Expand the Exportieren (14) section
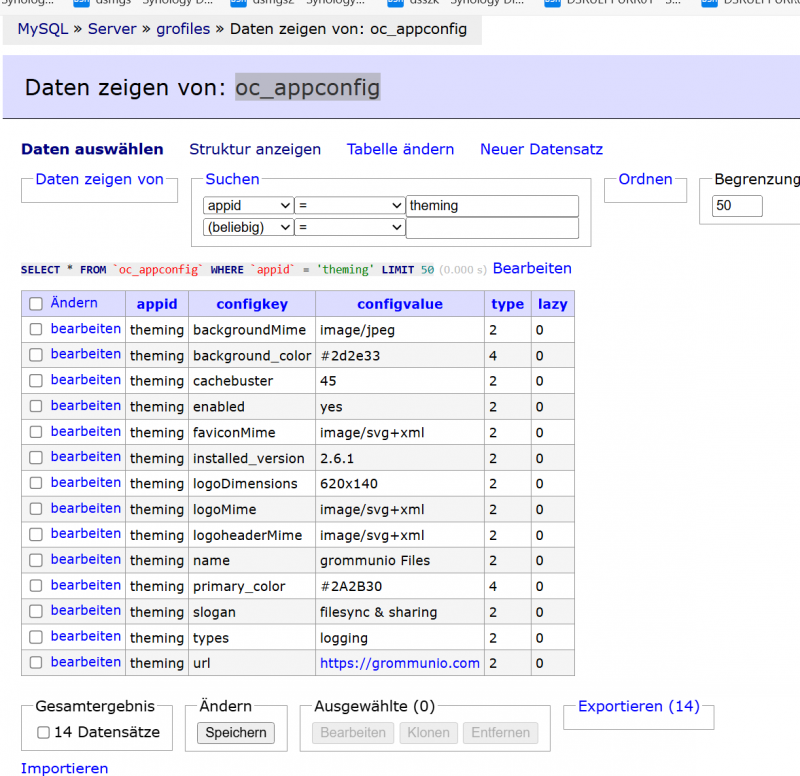This screenshot has height=776, width=800. click(638, 706)
